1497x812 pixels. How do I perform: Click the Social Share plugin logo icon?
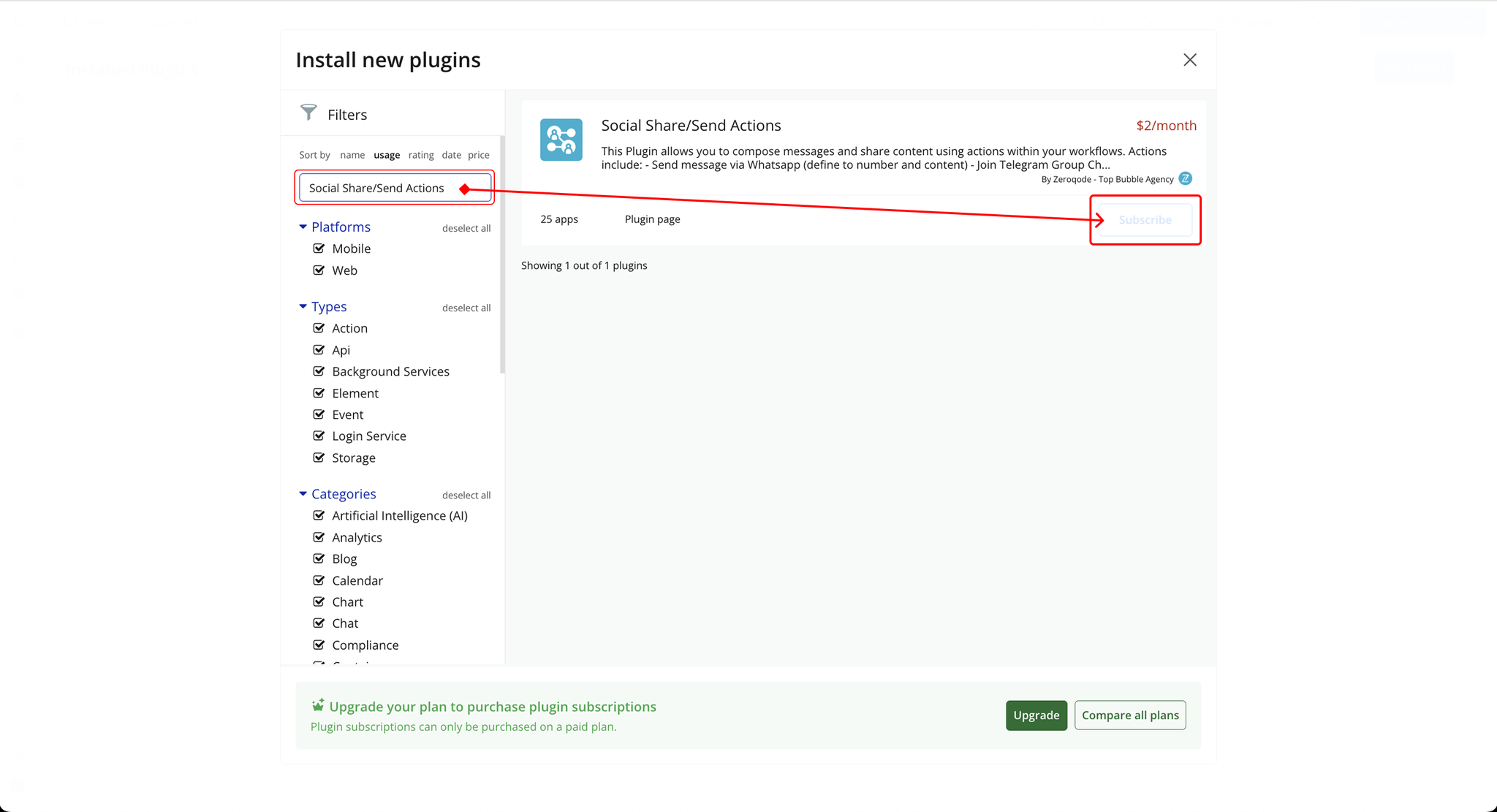pyautogui.click(x=561, y=140)
